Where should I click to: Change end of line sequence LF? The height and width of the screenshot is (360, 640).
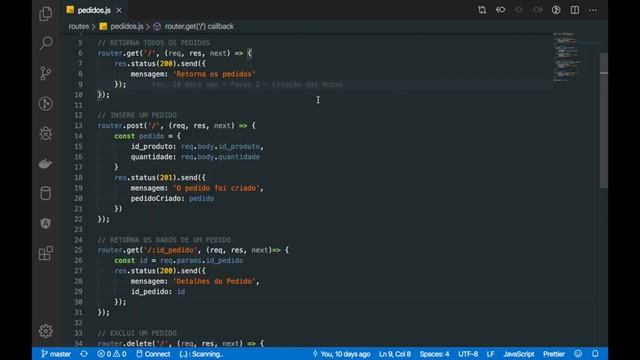[490, 354]
